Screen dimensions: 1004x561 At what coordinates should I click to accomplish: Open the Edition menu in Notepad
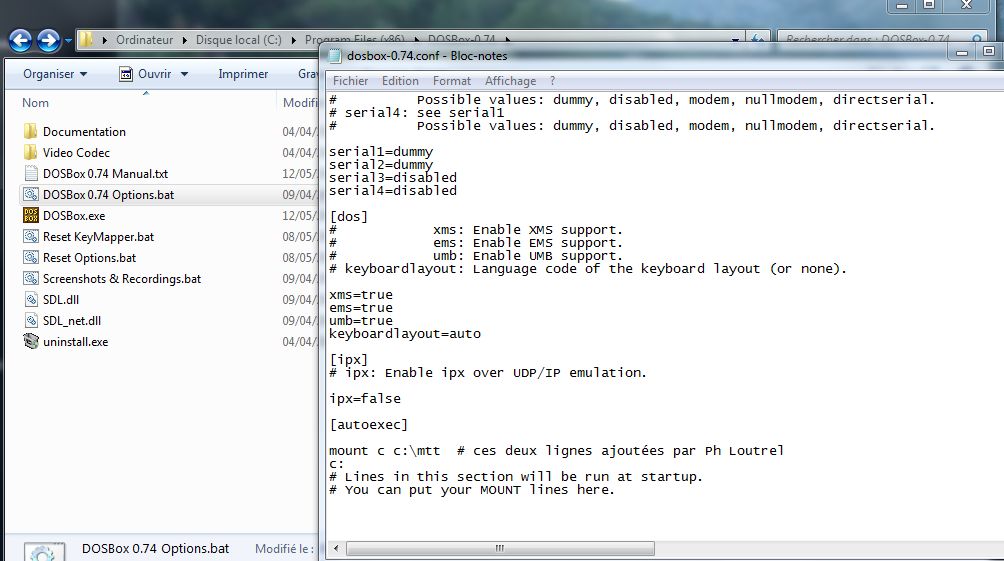400,81
